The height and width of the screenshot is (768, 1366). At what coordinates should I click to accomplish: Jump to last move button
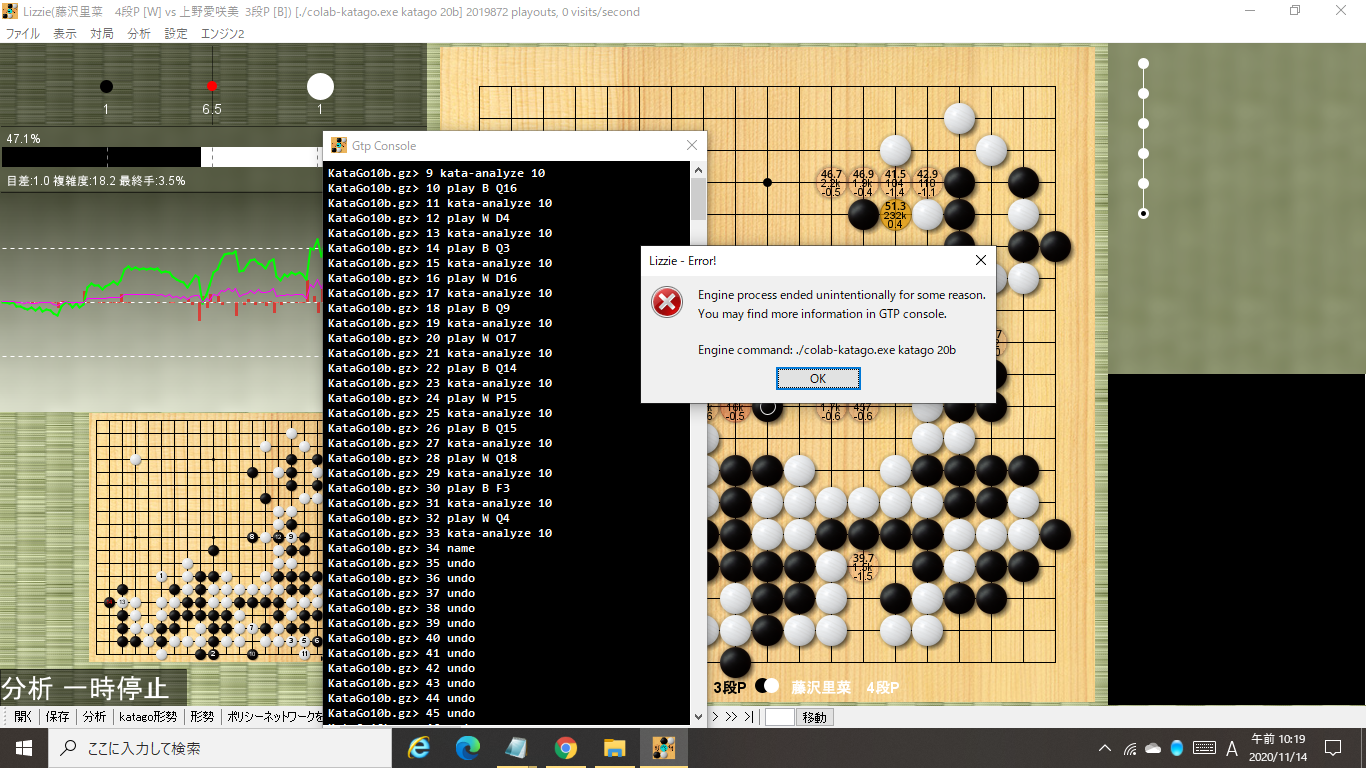749,717
